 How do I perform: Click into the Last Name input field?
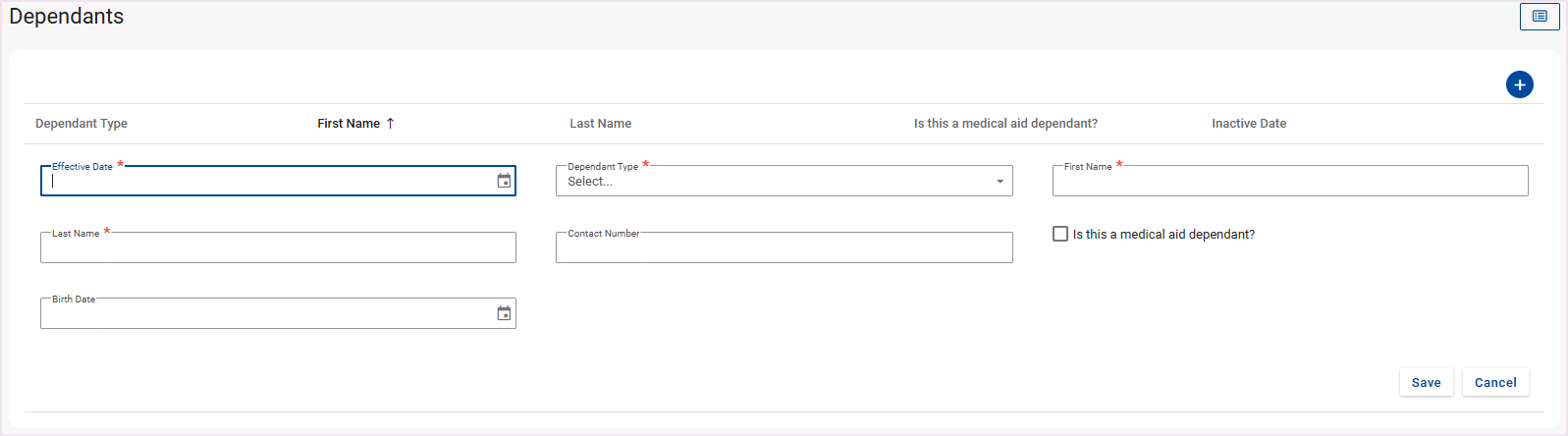click(278, 248)
